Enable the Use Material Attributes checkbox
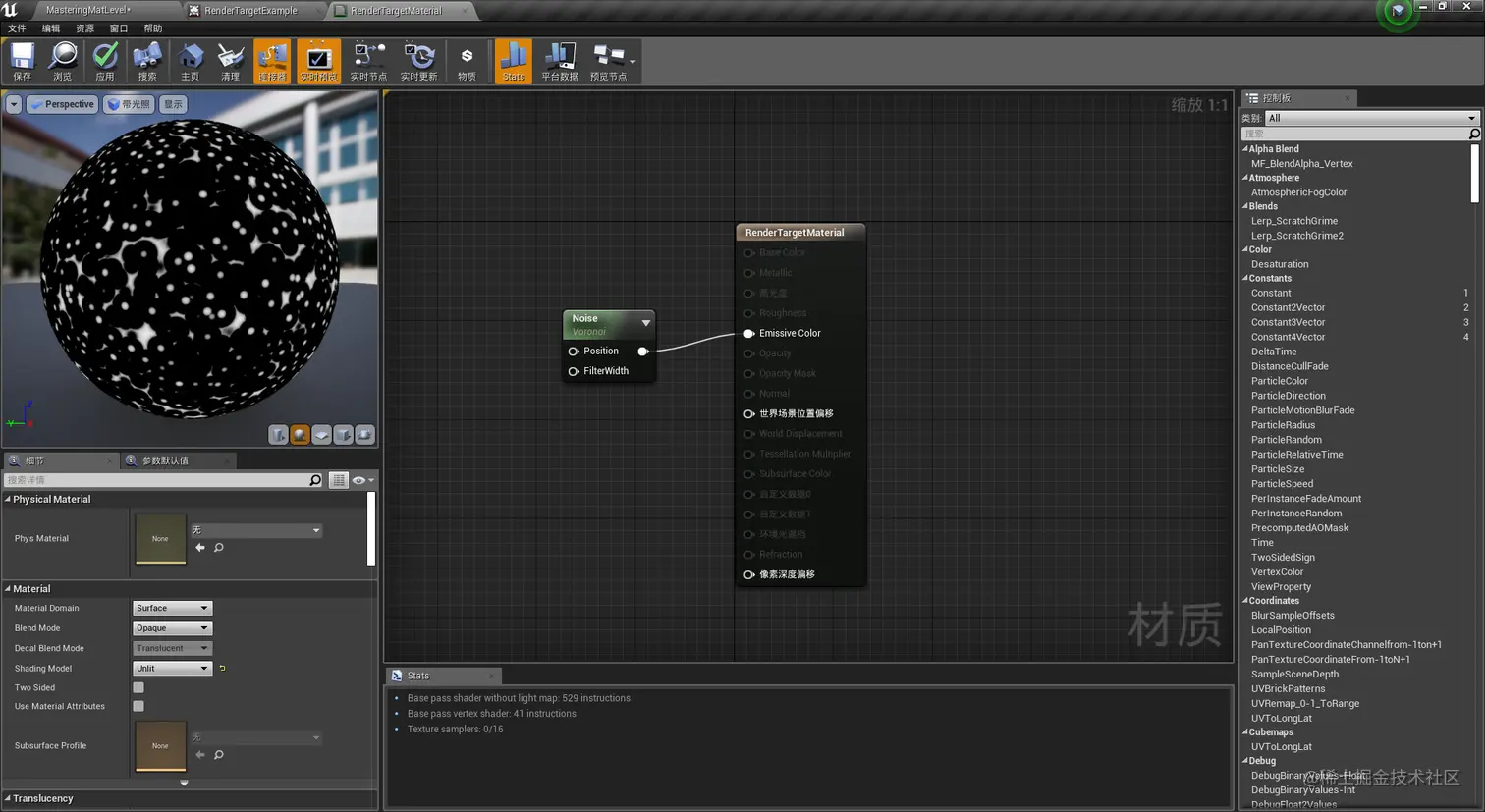Screen dimensions: 1485x812 (138, 706)
